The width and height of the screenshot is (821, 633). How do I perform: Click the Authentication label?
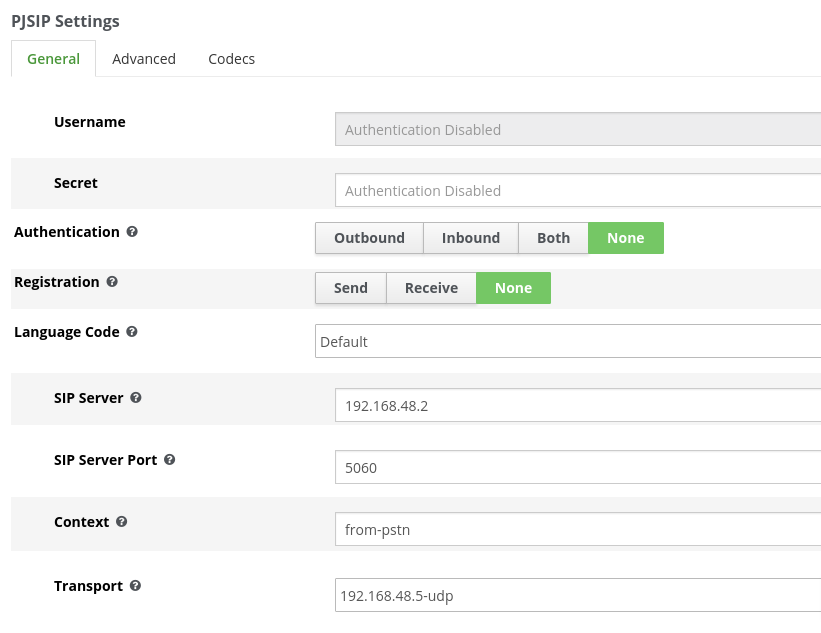[x=67, y=232]
